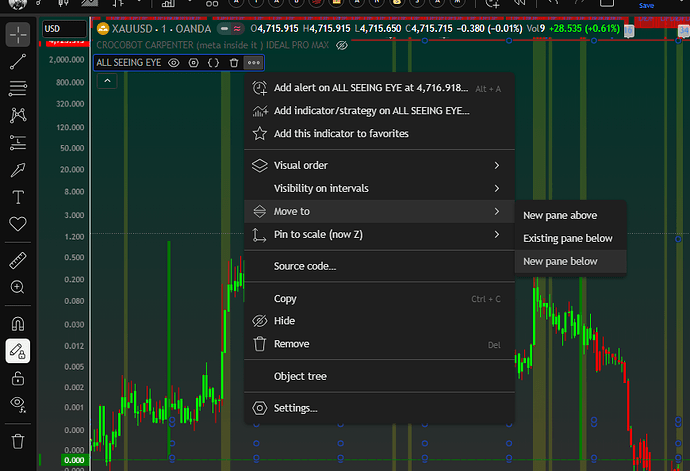Select the trend line drawing tool
This screenshot has width=690, height=471.
(18, 62)
